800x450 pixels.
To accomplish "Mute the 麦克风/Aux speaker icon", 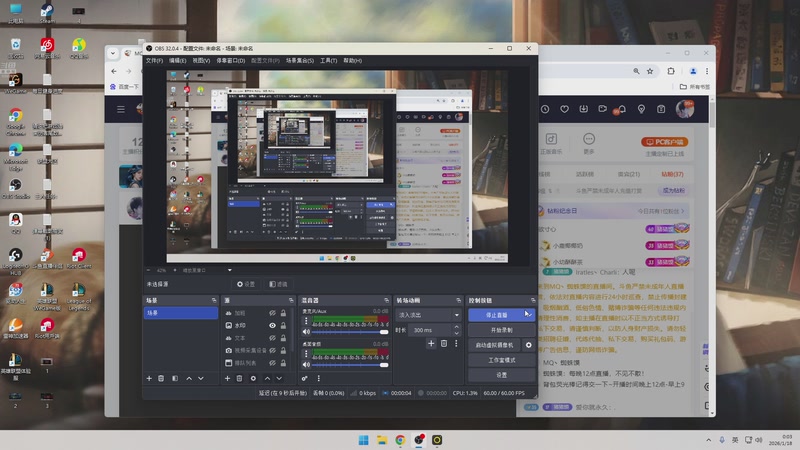I will click(306, 332).
